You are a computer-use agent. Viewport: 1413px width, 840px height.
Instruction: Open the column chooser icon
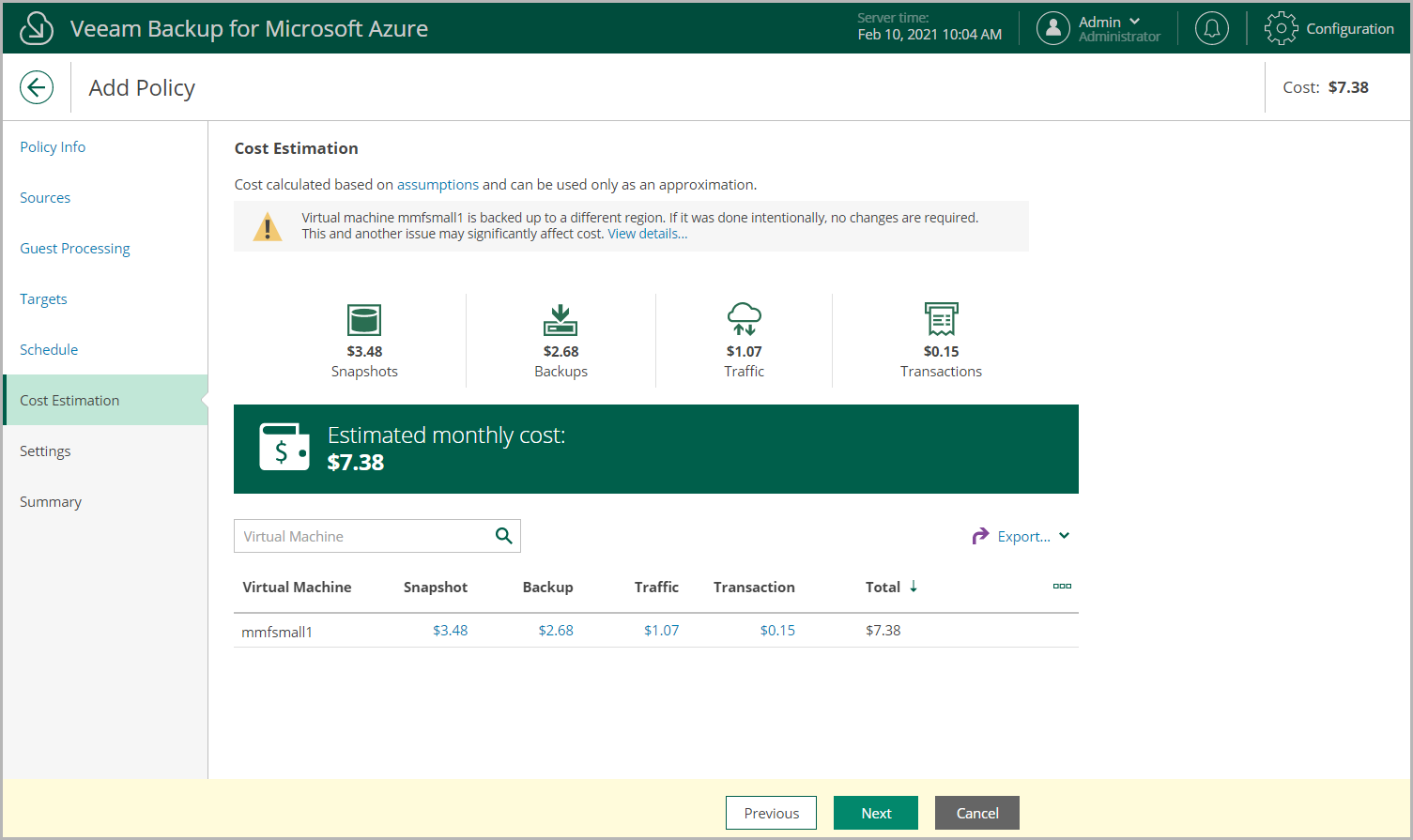(x=1062, y=586)
